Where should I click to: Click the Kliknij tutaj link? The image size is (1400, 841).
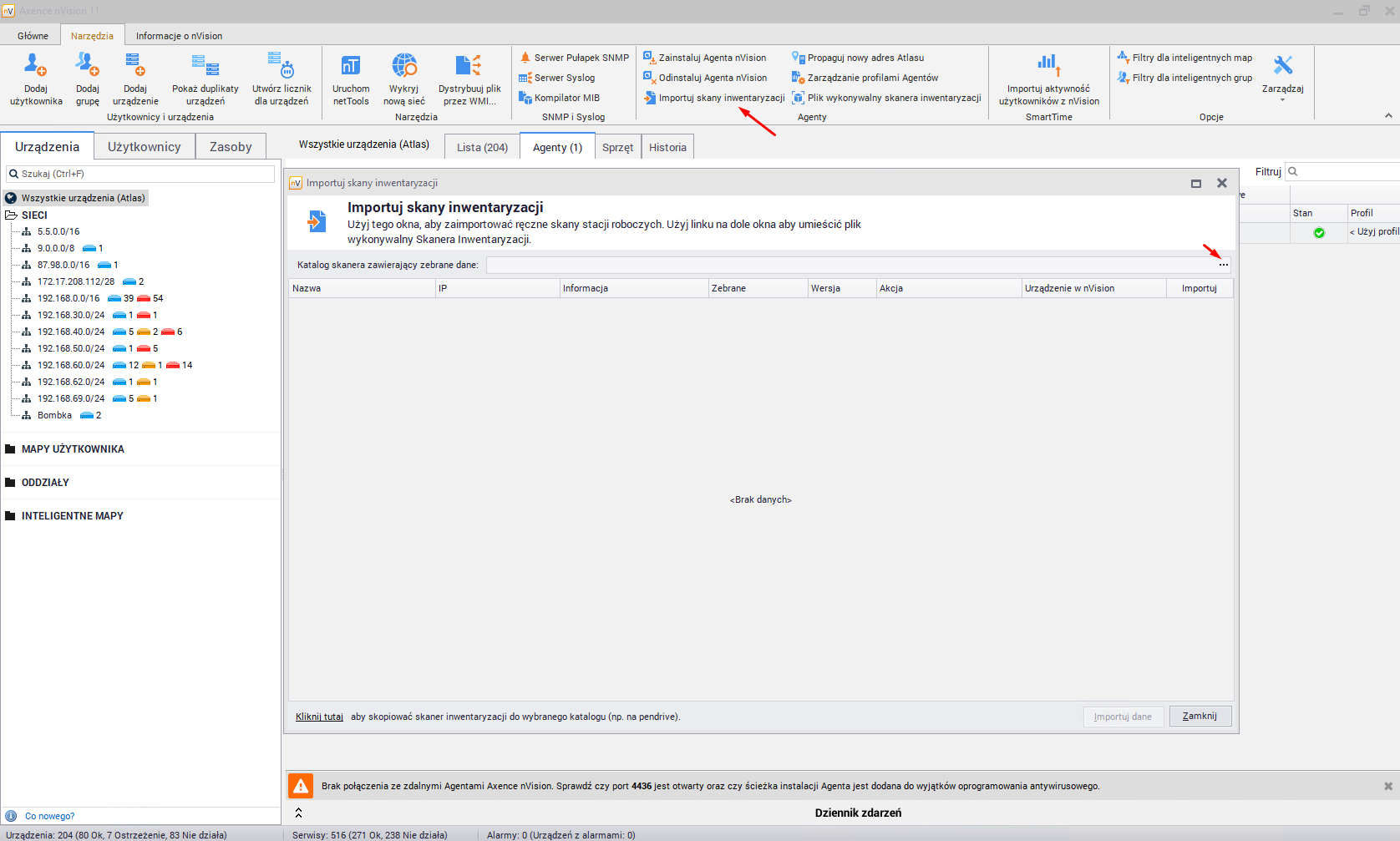[x=319, y=717]
